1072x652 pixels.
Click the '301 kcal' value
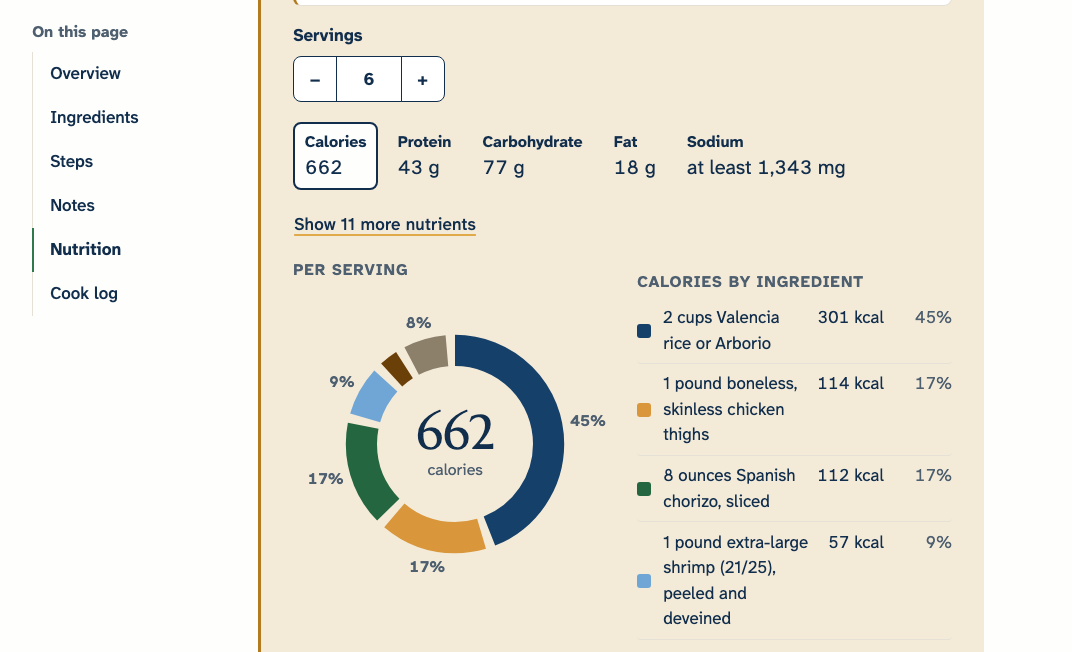(850, 318)
